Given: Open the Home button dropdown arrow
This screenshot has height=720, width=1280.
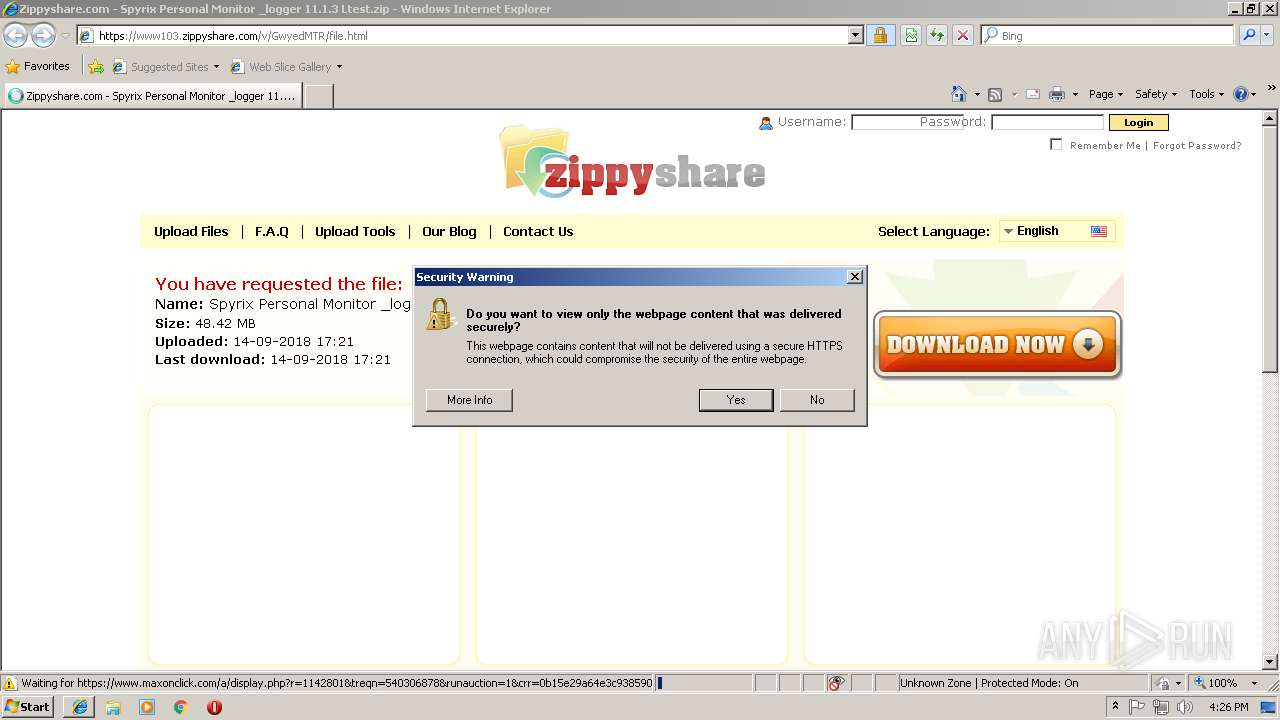Looking at the screenshot, I should [x=977, y=94].
